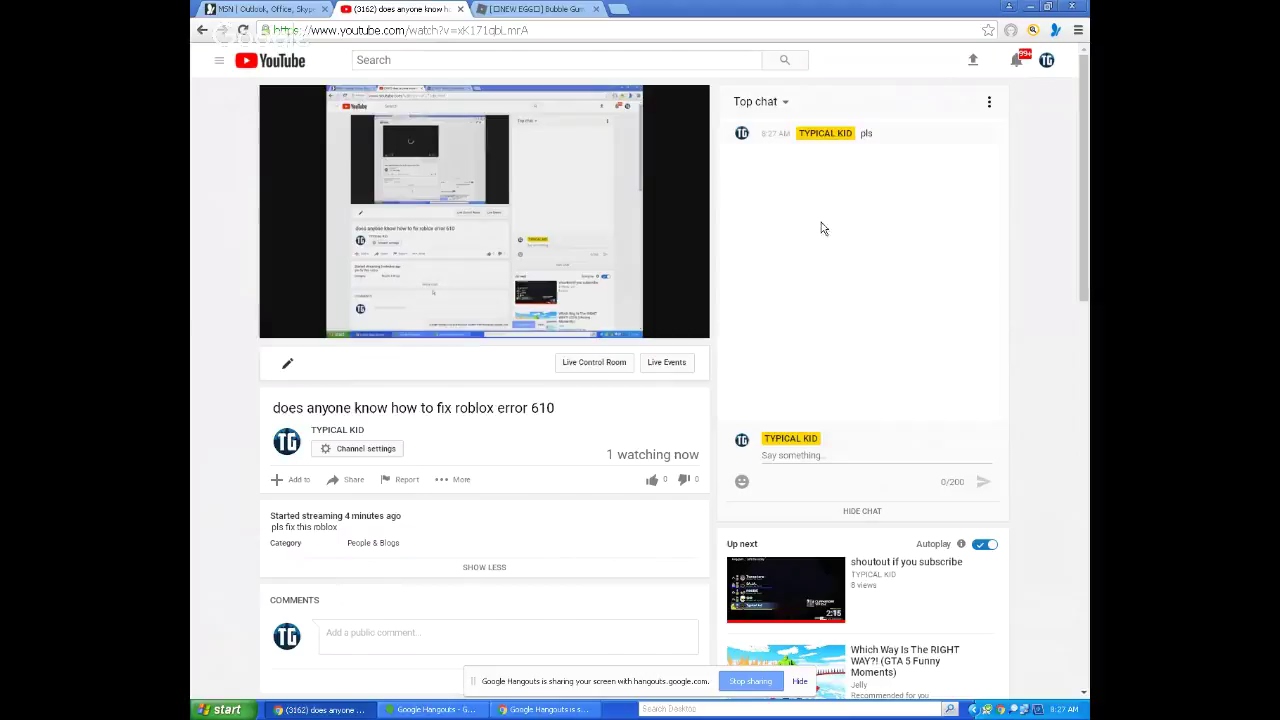The height and width of the screenshot is (720, 1280).
Task: Expand the Top chat dropdown
Action: (761, 102)
